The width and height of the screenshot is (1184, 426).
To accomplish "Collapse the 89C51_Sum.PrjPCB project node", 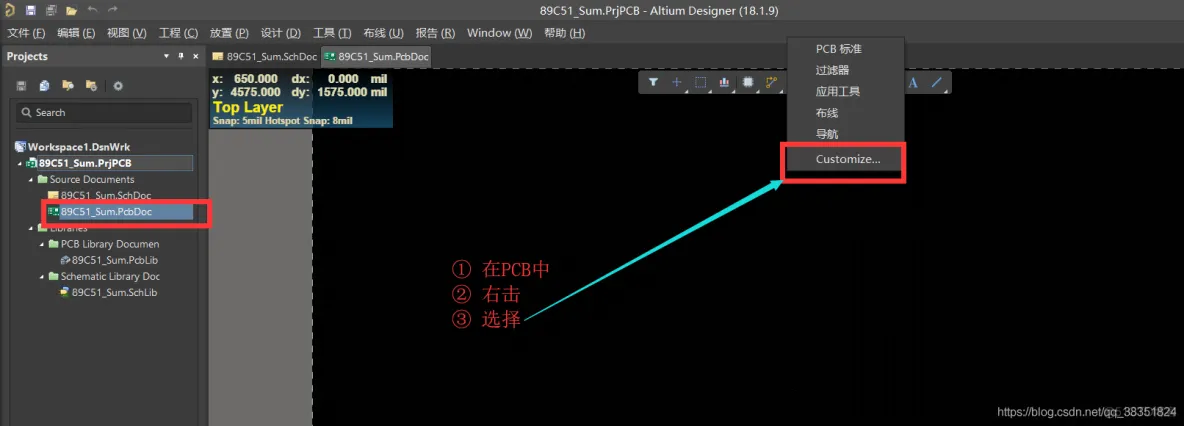I will pyautogui.click(x=20, y=163).
